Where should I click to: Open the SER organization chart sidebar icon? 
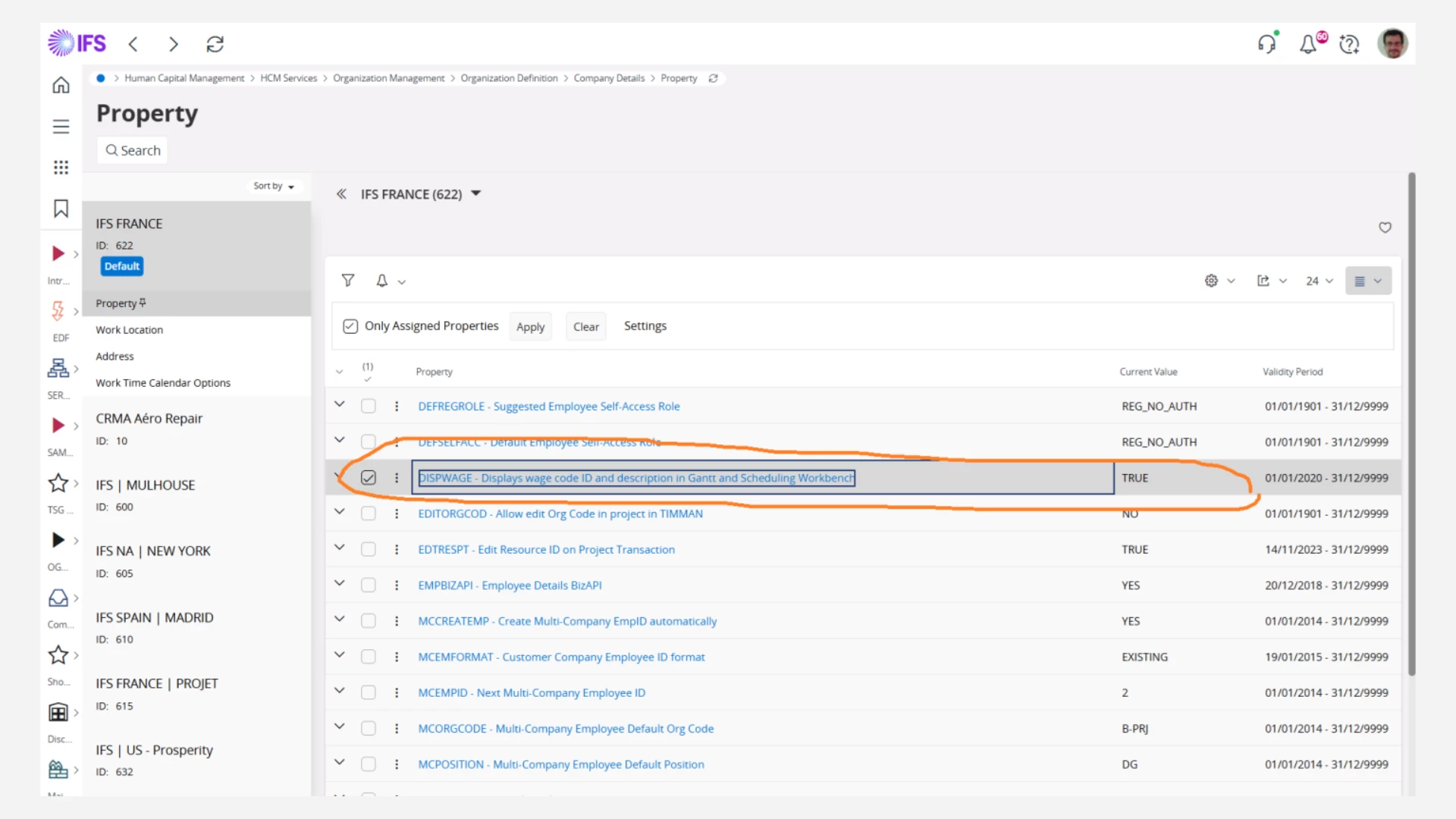click(58, 369)
